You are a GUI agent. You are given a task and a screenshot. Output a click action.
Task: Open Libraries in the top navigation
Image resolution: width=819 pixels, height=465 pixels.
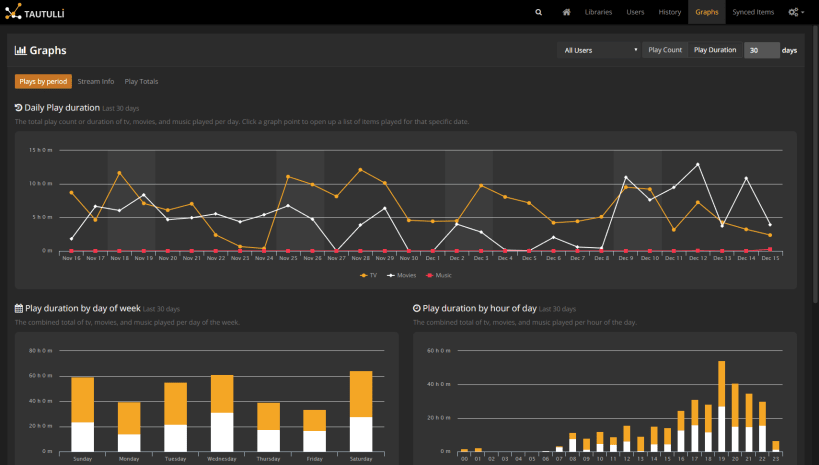(598, 12)
